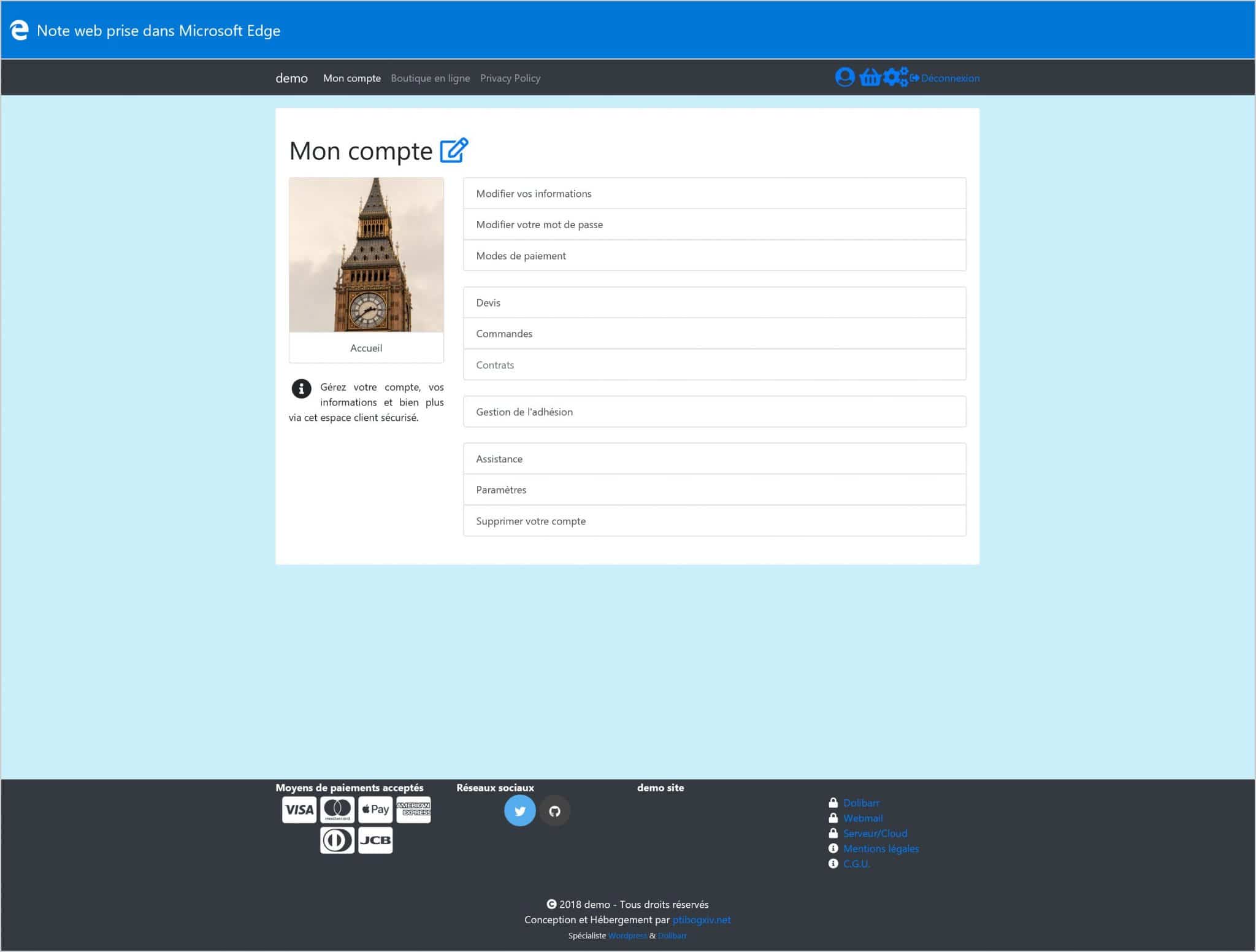Screen dimensions: 1256x952
Task: Click the user profile icon in navbar
Action: pyautogui.click(x=844, y=77)
